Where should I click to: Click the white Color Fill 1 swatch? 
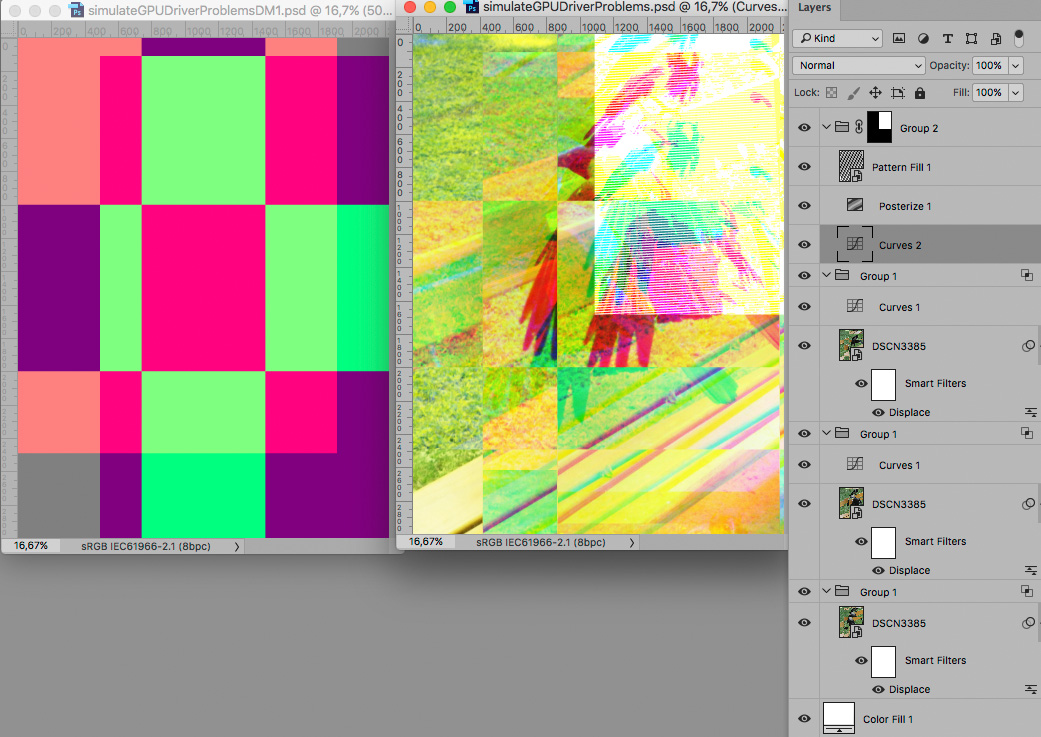[x=838, y=718]
